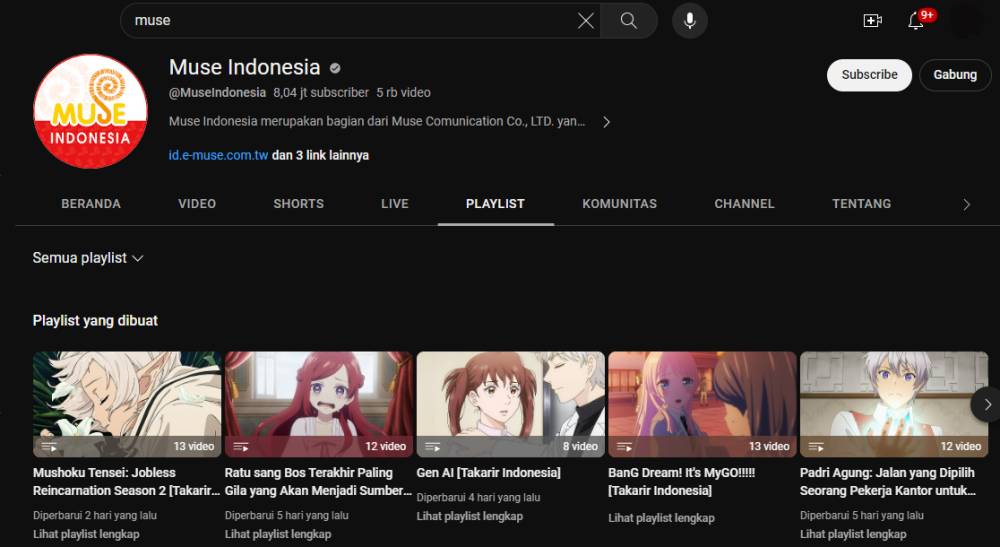The width and height of the screenshot is (1000, 547).
Task: Open Lihat playlist lengkap under Gen AI
Action: pyautogui.click(x=469, y=516)
